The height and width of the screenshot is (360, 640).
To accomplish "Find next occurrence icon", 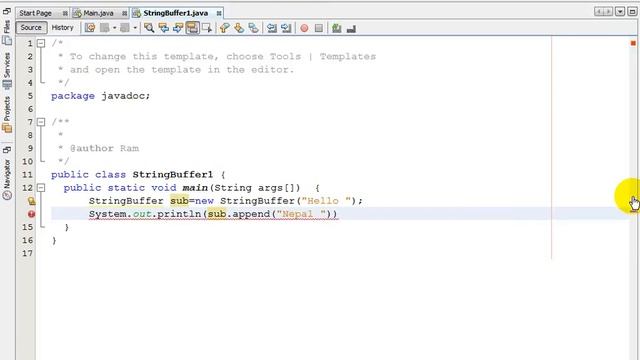I will pyautogui.click(x=178, y=28).
